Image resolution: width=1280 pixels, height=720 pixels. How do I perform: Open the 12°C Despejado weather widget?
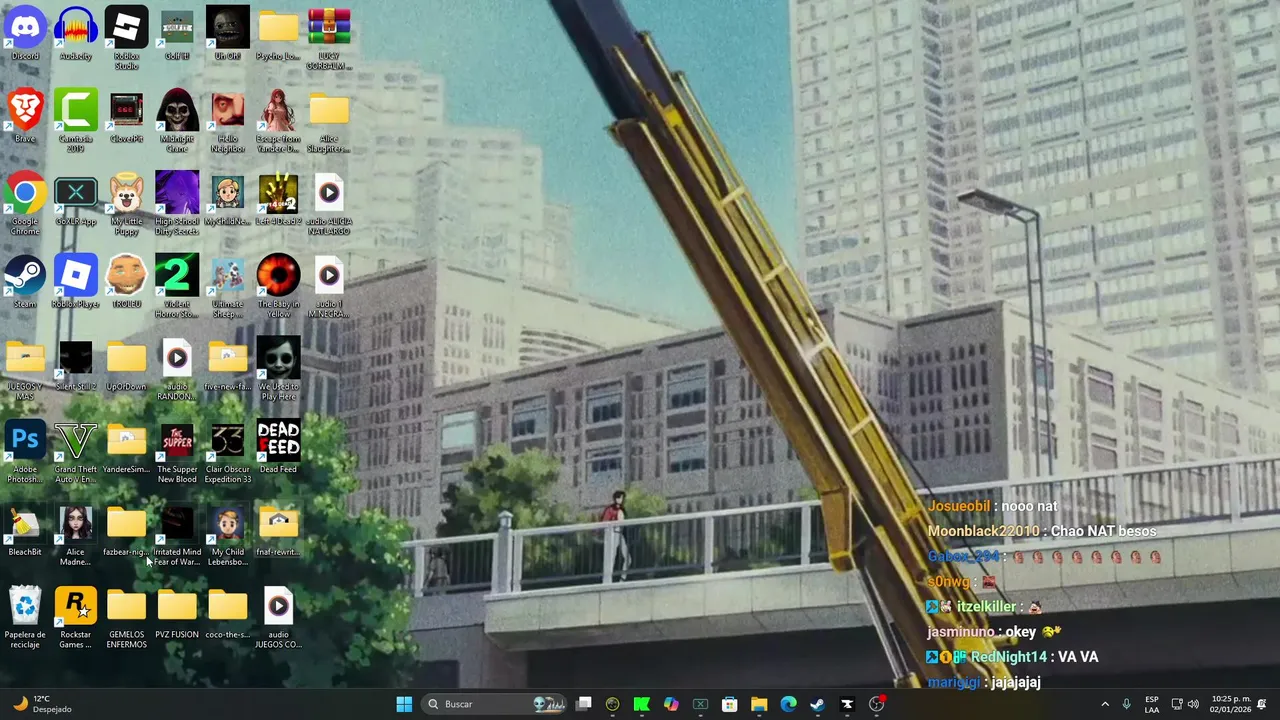[40, 704]
